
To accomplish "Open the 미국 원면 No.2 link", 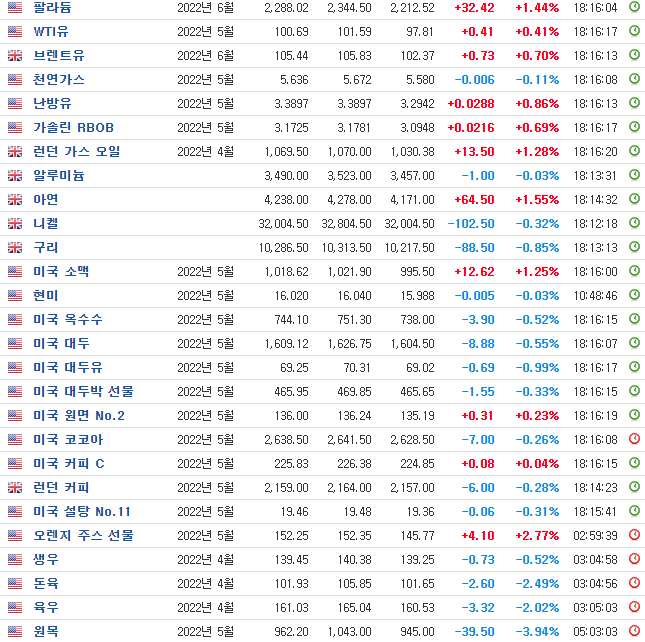I will click(x=79, y=415).
